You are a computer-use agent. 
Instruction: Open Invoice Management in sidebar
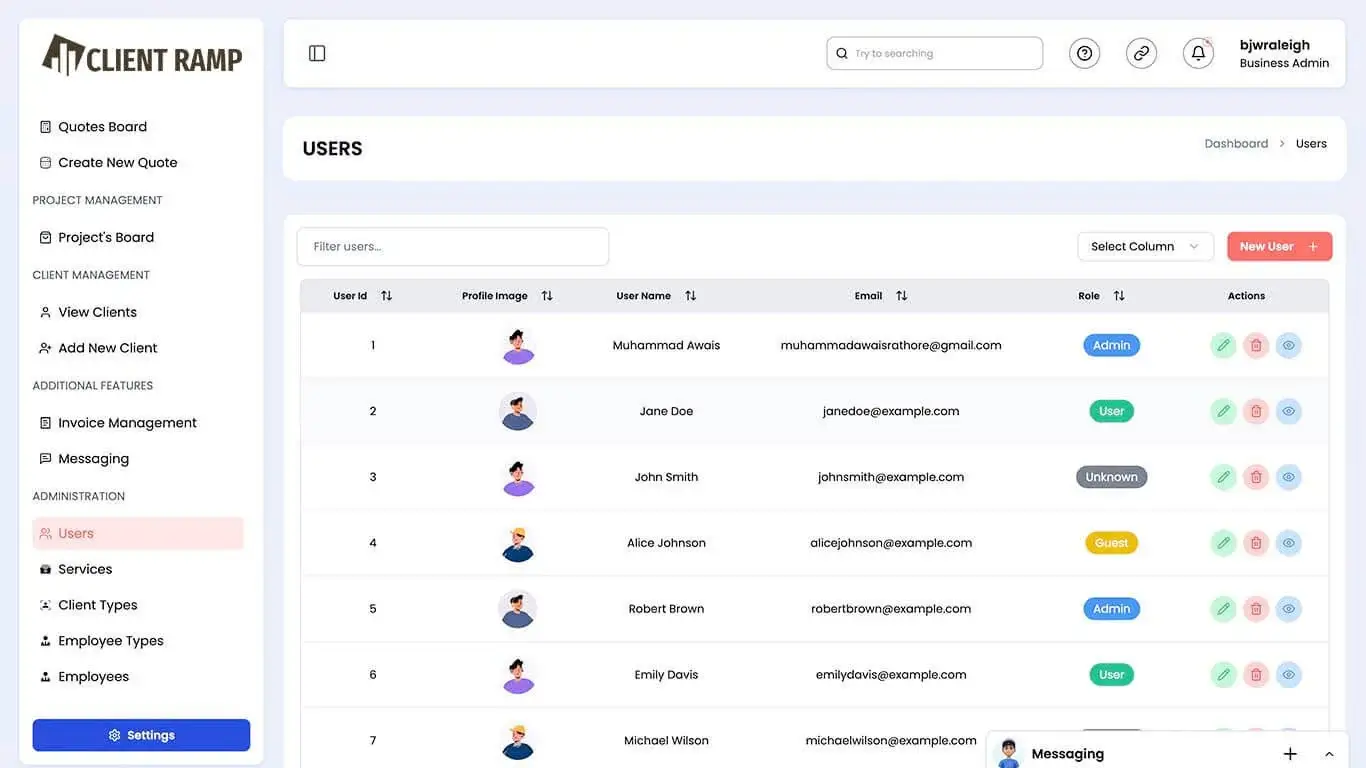127,423
